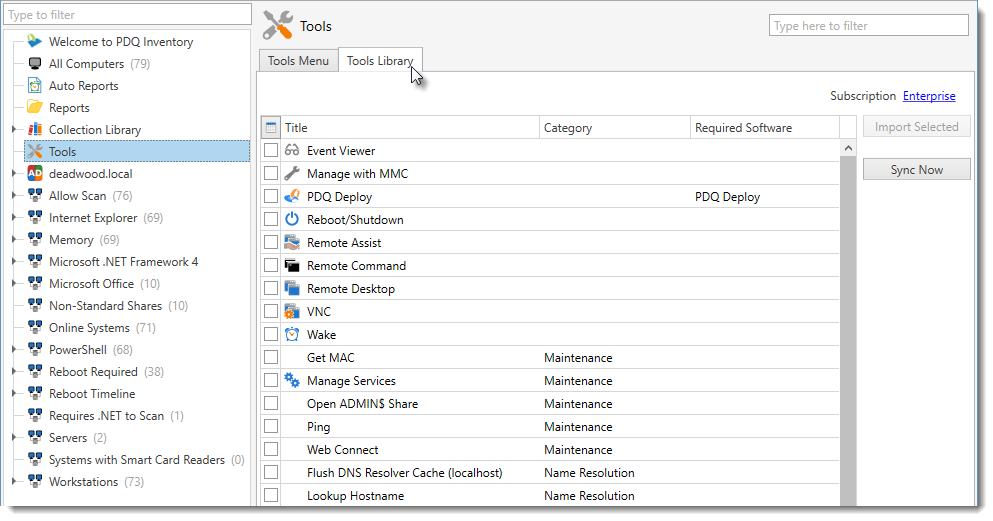Click the Reports folder icon
Screen dimensions: 993x521
coord(35,107)
